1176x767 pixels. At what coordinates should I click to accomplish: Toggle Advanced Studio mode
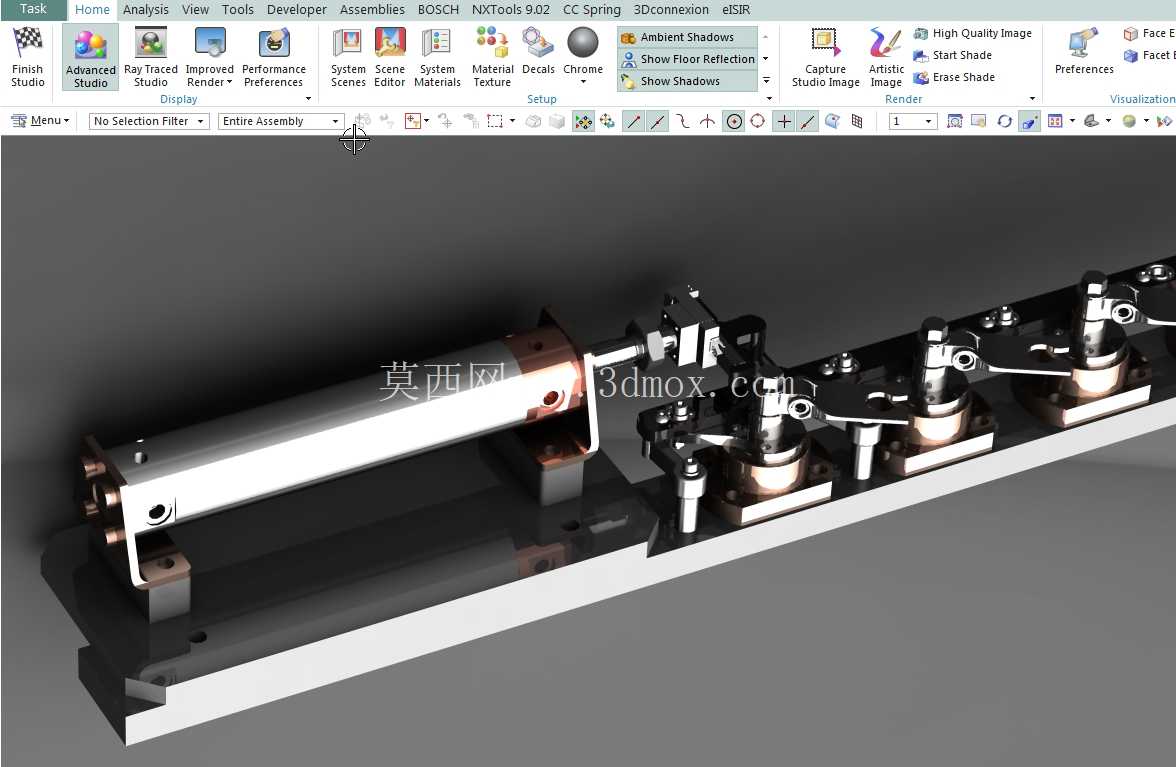click(x=90, y=57)
